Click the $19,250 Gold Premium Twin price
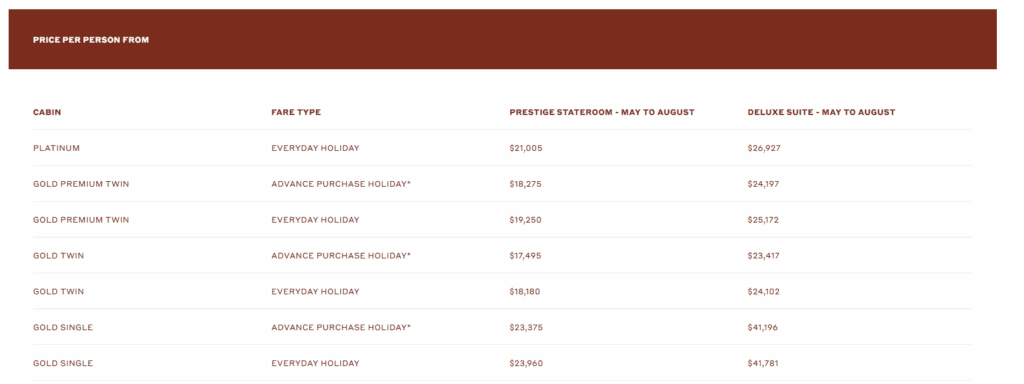 click(526, 220)
